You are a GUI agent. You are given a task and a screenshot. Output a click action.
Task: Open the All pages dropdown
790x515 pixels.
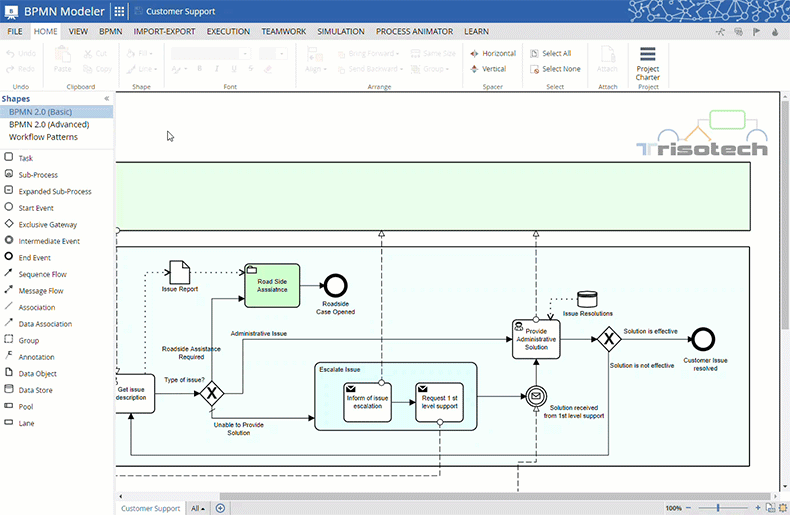point(198,508)
